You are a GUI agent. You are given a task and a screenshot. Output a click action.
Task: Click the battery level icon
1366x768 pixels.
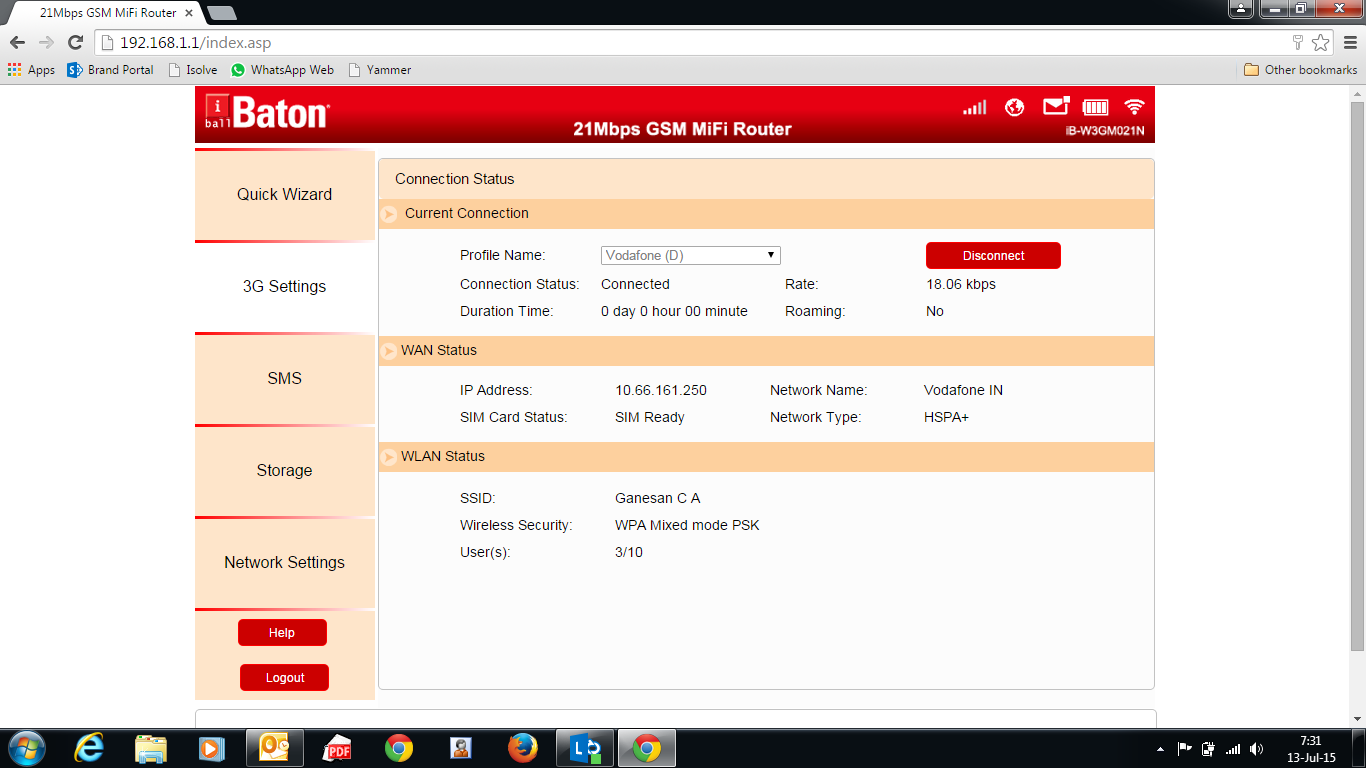coord(1096,107)
